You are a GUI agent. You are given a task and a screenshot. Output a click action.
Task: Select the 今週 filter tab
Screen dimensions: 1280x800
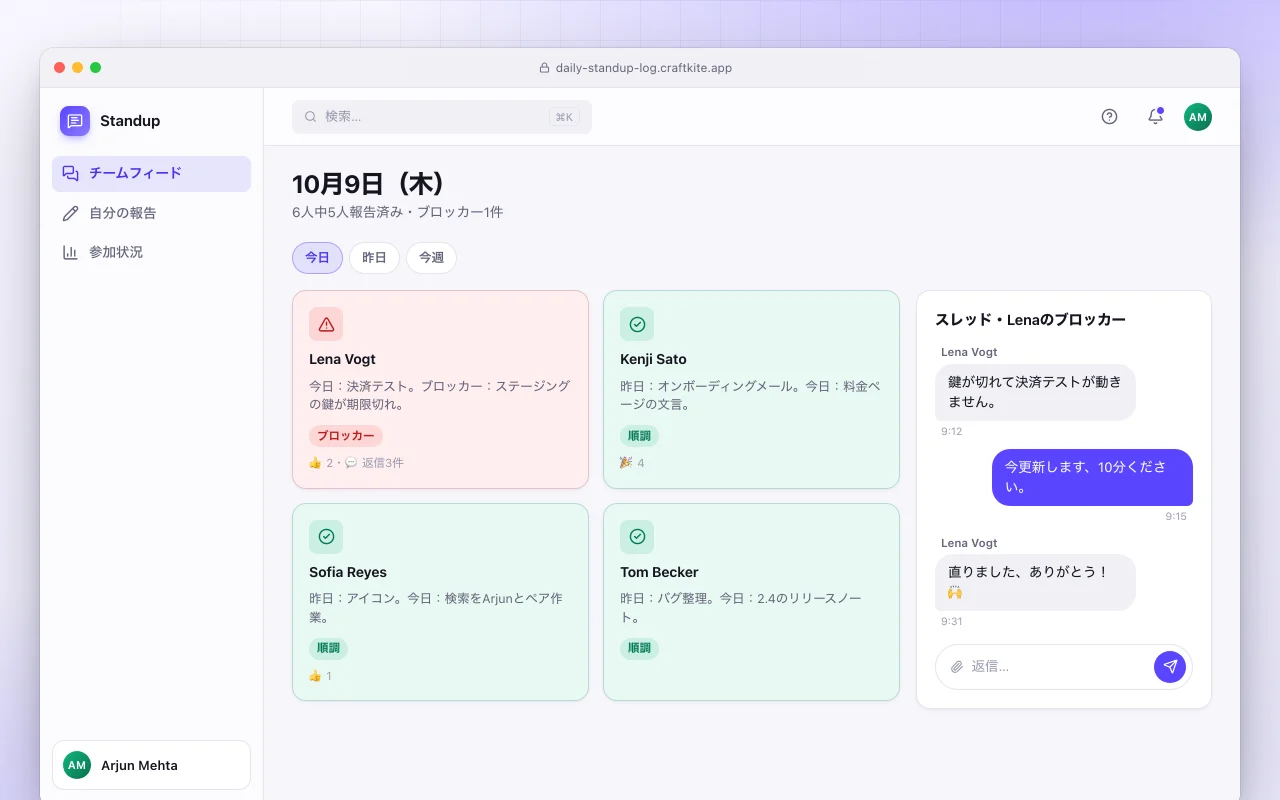click(431, 258)
